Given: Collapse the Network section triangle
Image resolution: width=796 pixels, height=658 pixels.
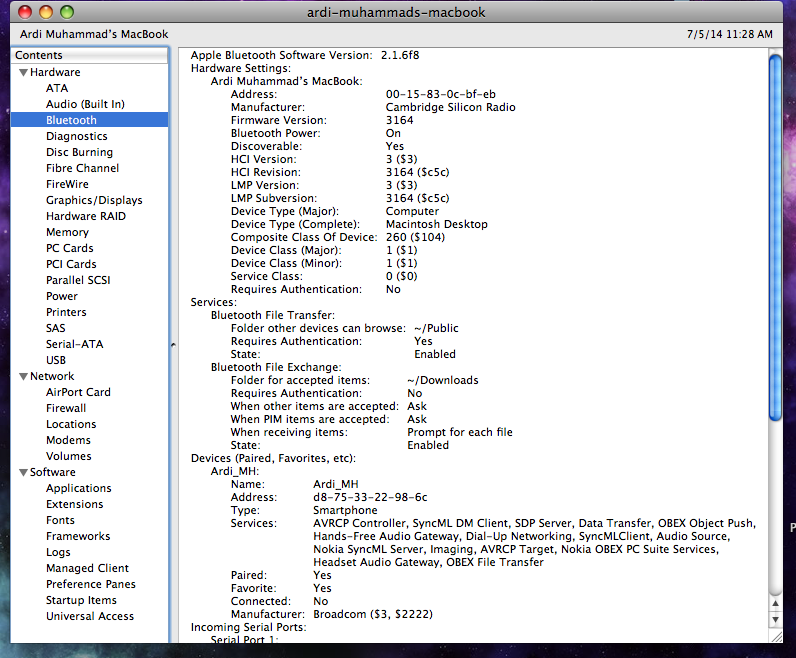Looking at the screenshot, I should (x=22, y=377).
